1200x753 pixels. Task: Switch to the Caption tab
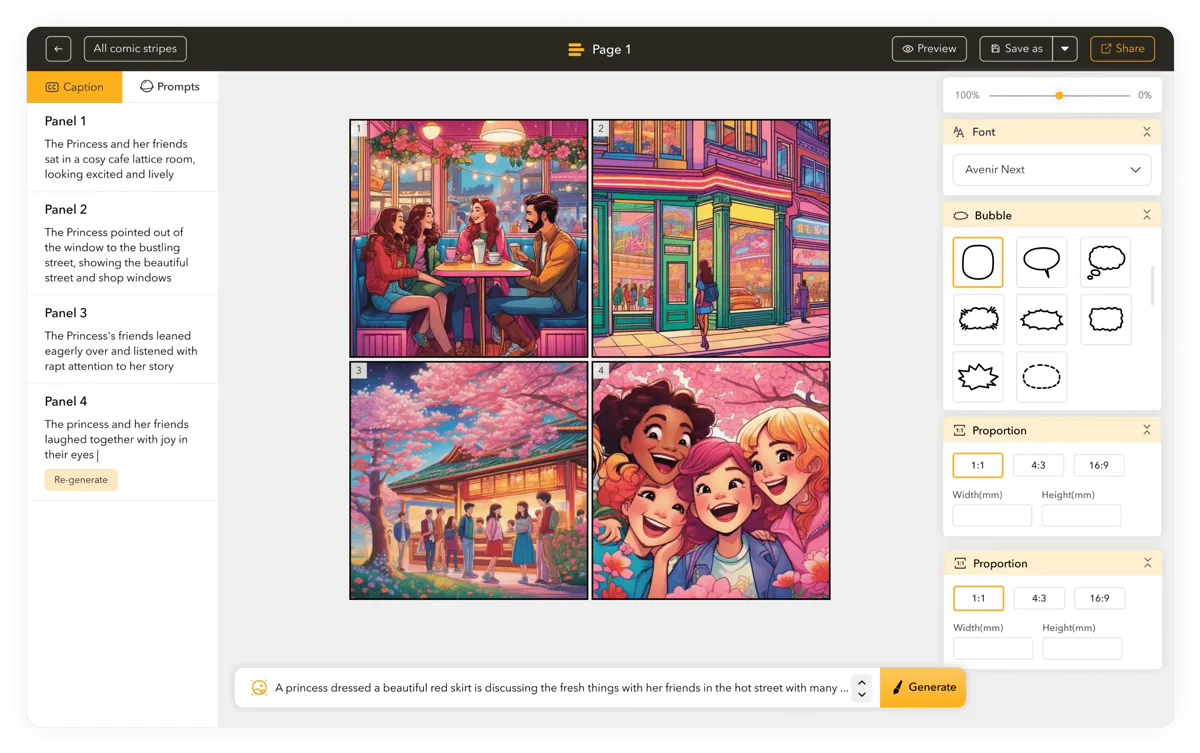(x=74, y=87)
